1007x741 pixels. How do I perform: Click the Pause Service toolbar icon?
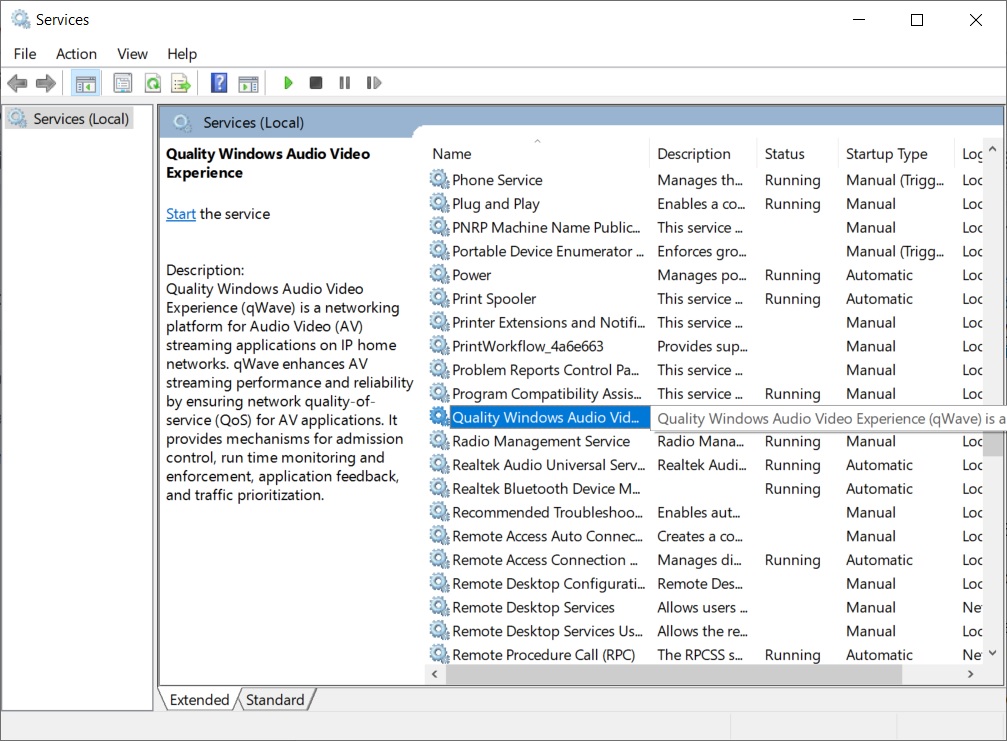click(345, 83)
